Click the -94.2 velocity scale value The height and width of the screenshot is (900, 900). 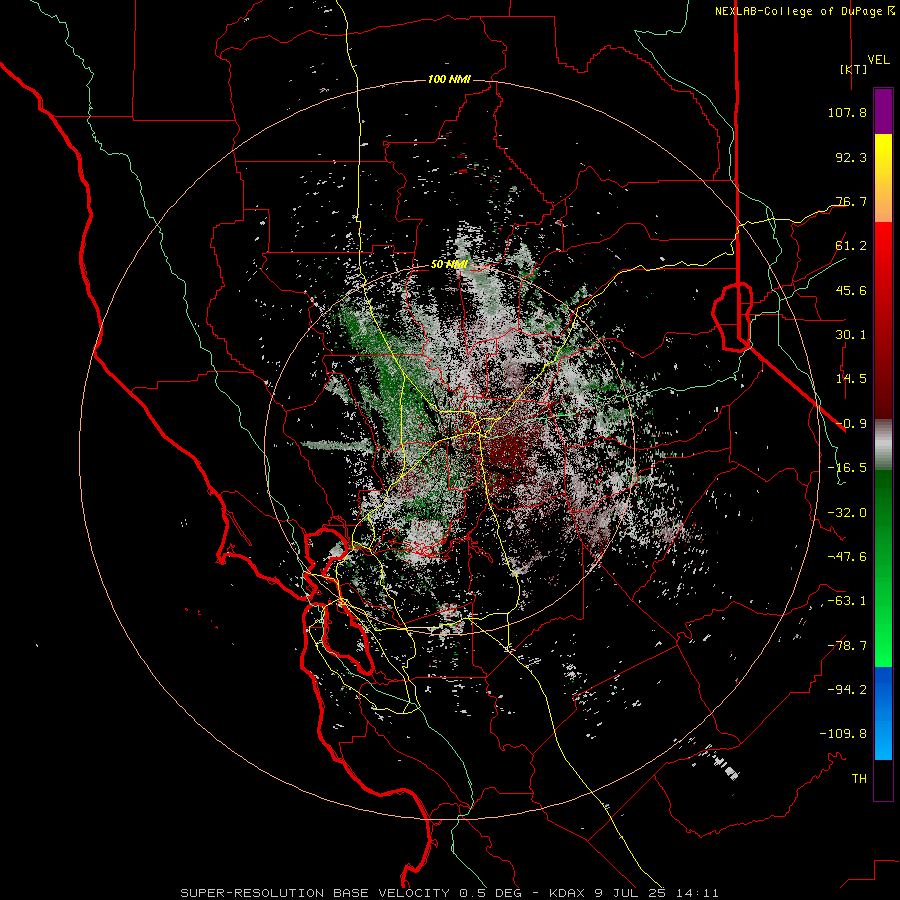(847, 690)
